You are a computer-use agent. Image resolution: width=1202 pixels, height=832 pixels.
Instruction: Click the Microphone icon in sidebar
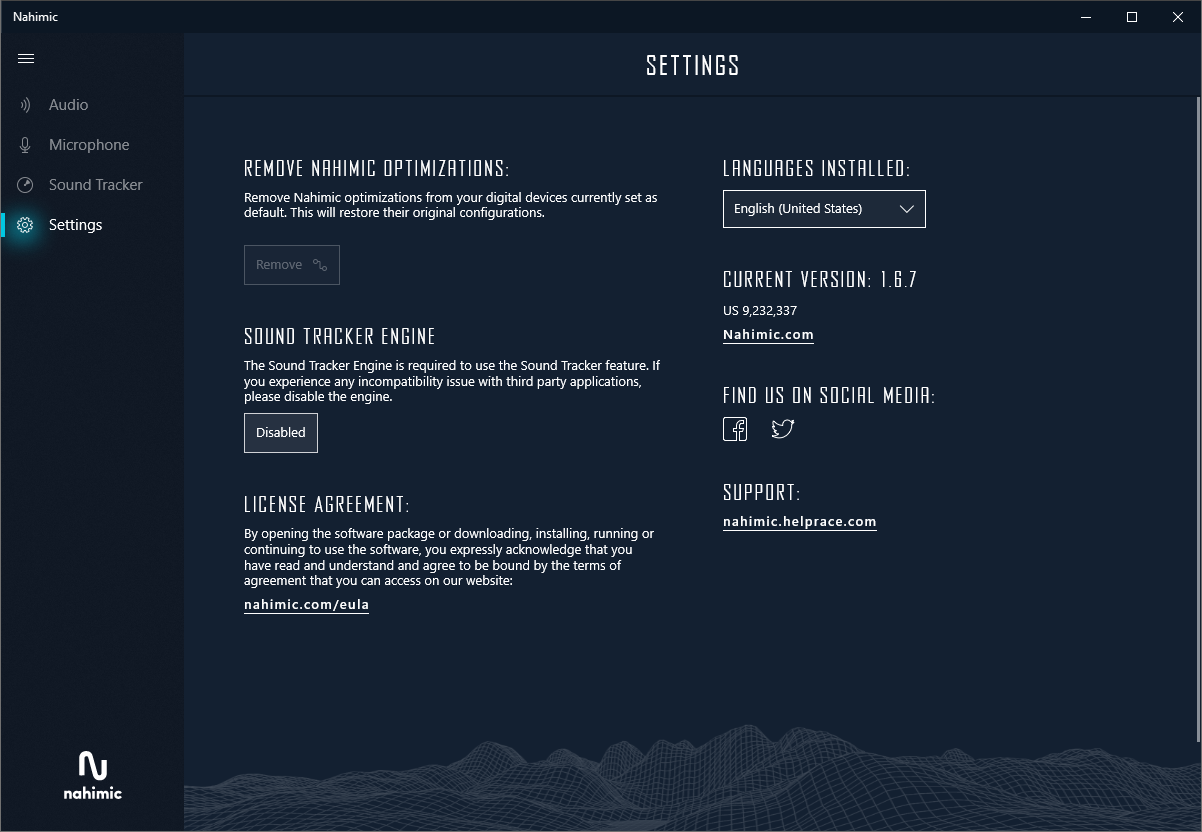26,145
